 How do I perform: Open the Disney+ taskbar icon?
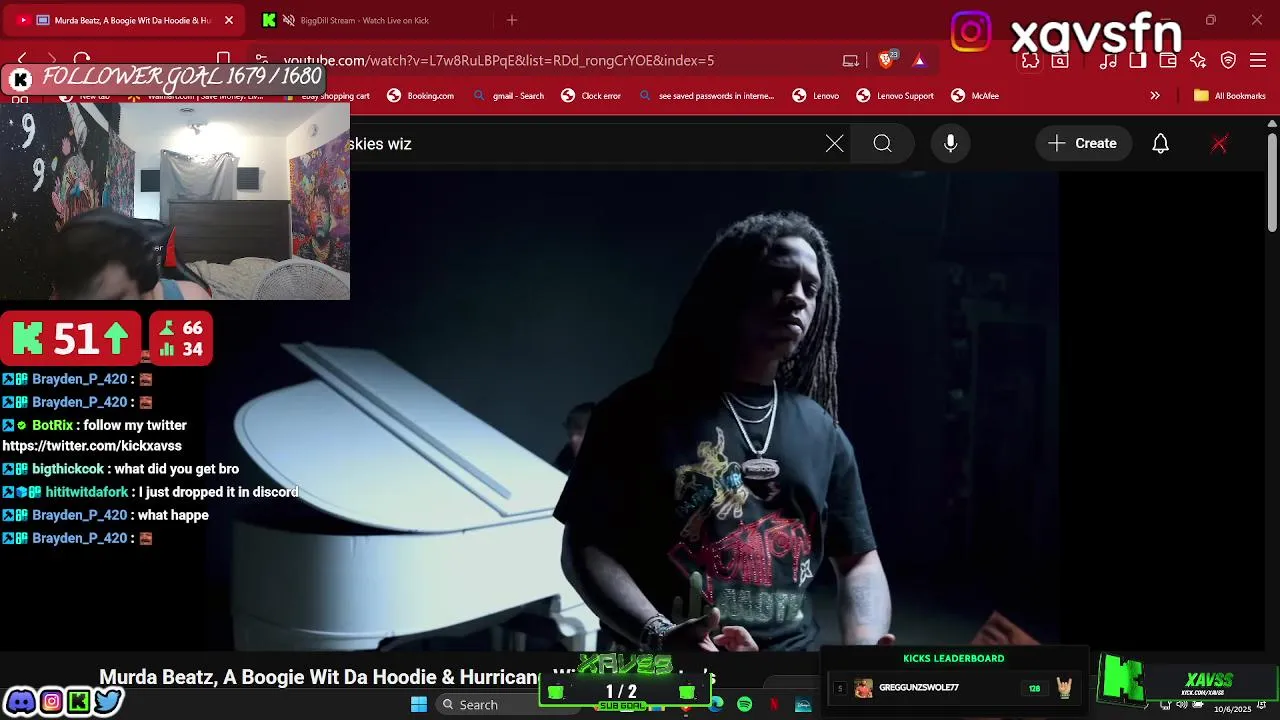tap(803, 705)
